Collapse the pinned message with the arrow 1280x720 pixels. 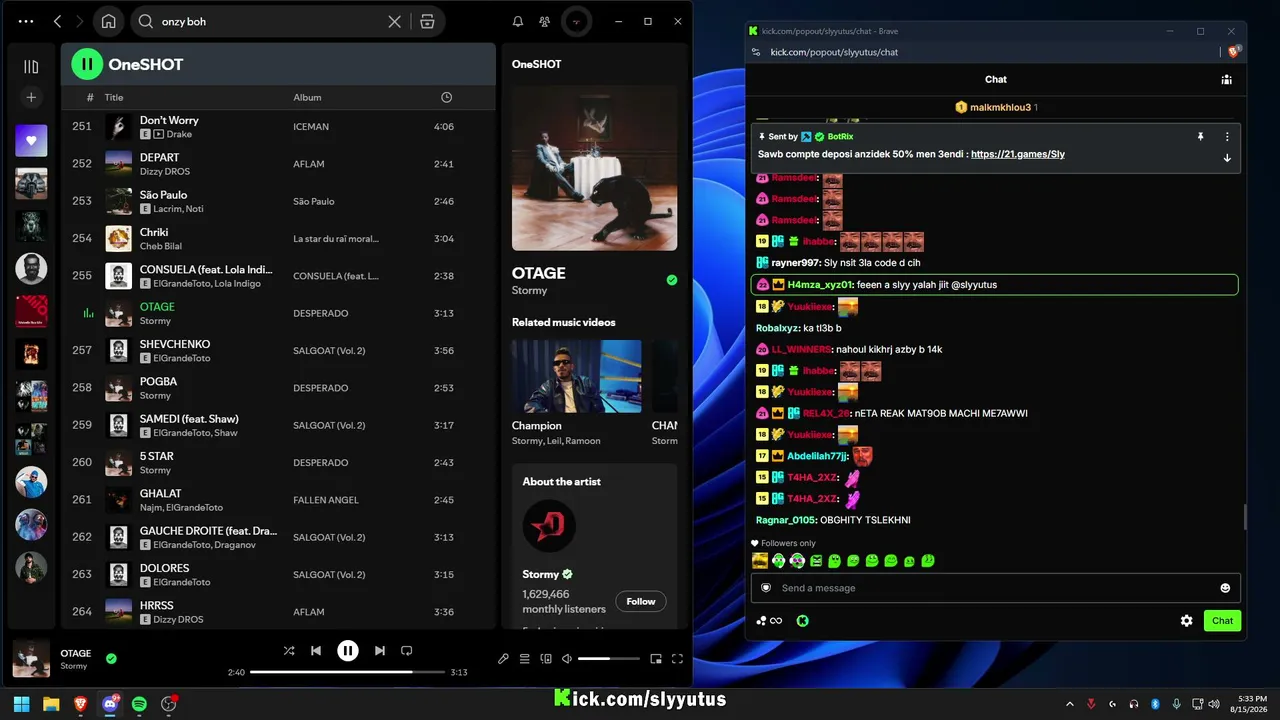coord(1227,158)
